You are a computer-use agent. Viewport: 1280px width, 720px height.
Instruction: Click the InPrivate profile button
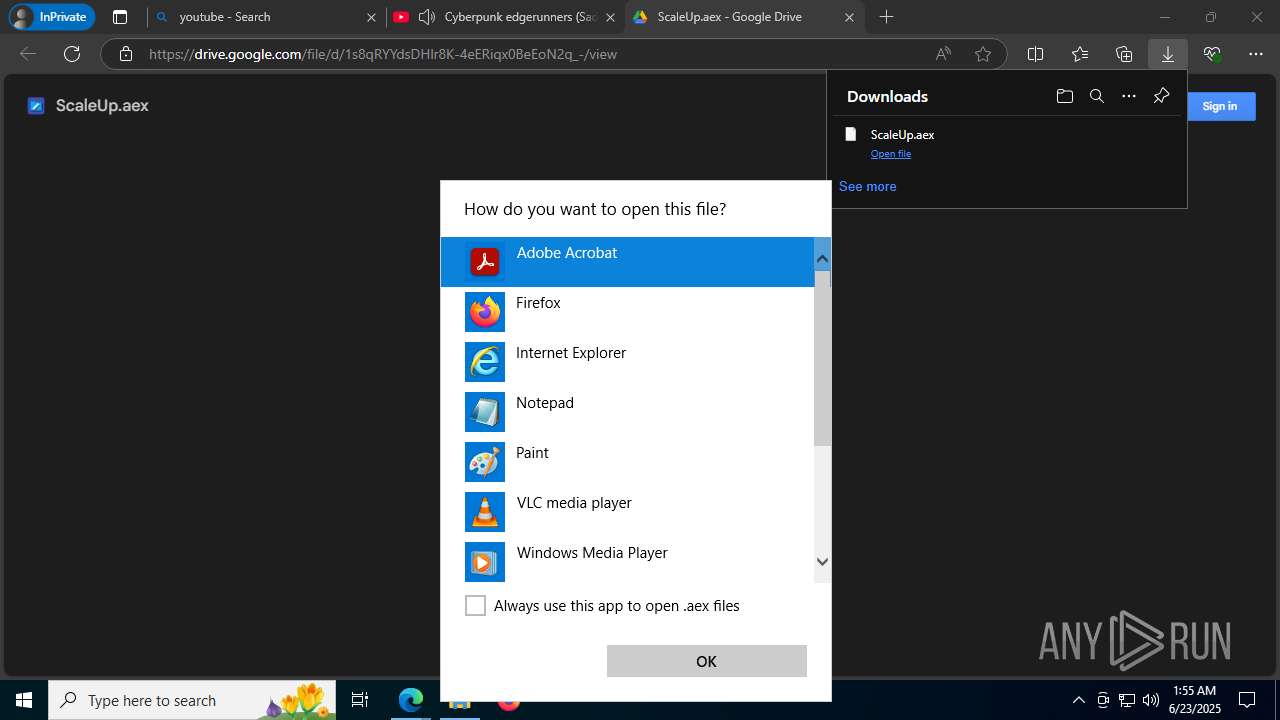point(51,17)
